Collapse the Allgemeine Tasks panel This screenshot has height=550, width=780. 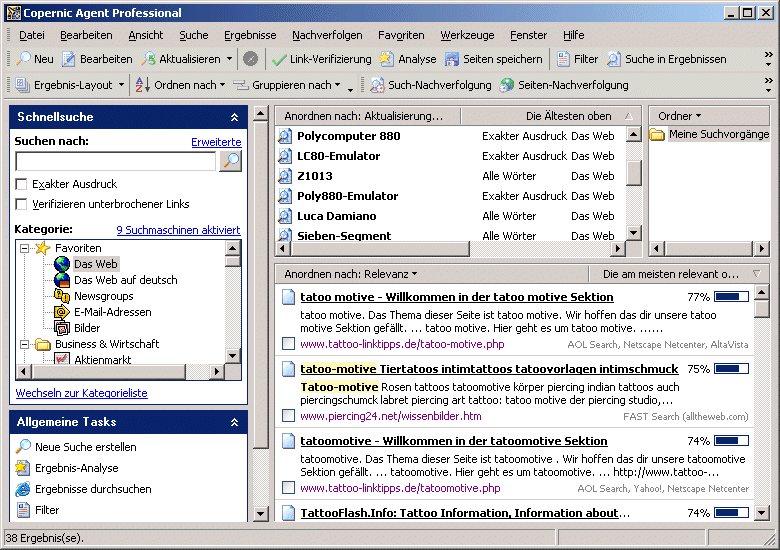234,423
